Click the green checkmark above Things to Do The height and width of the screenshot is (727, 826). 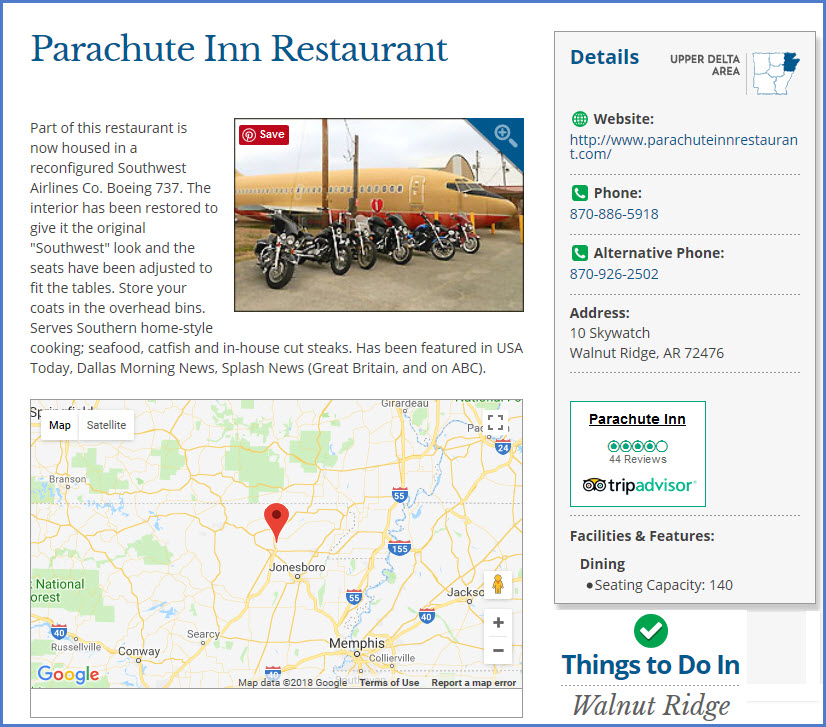pyautogui.click(x=651, y=631)
